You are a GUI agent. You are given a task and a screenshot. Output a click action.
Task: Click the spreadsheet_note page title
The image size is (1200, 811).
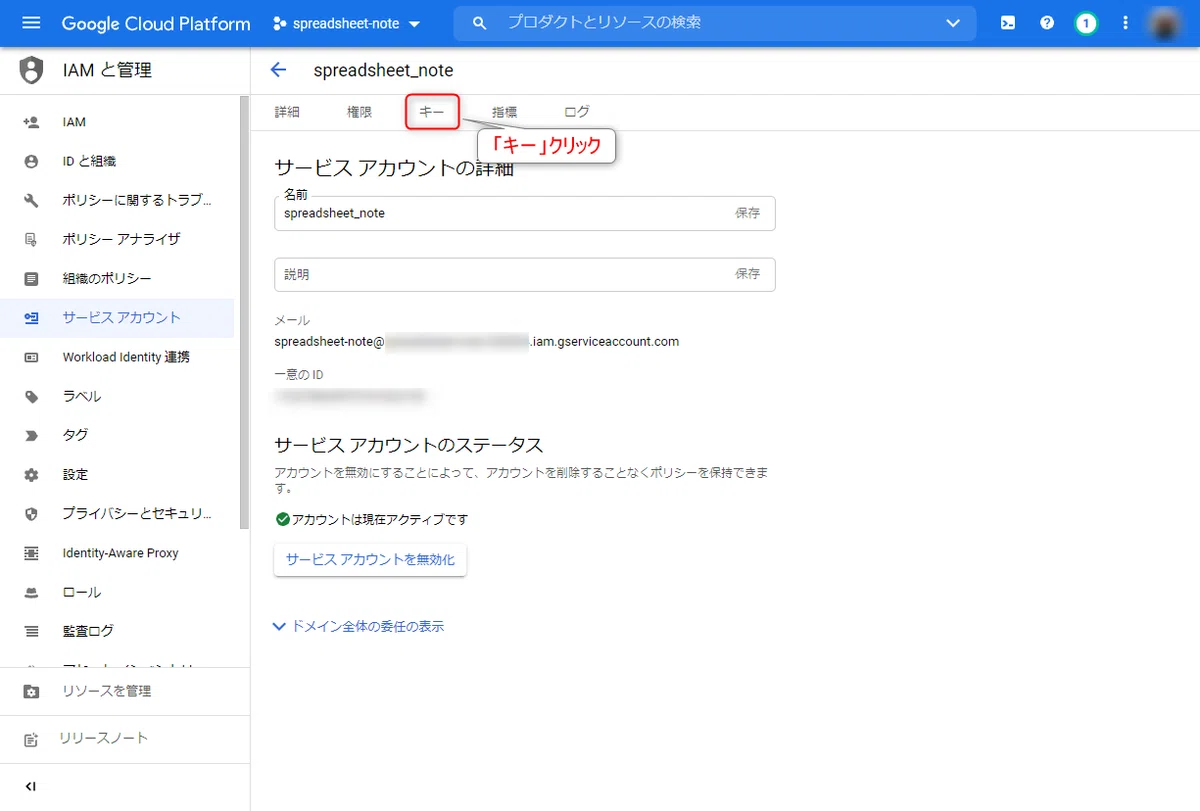[383, 70]
